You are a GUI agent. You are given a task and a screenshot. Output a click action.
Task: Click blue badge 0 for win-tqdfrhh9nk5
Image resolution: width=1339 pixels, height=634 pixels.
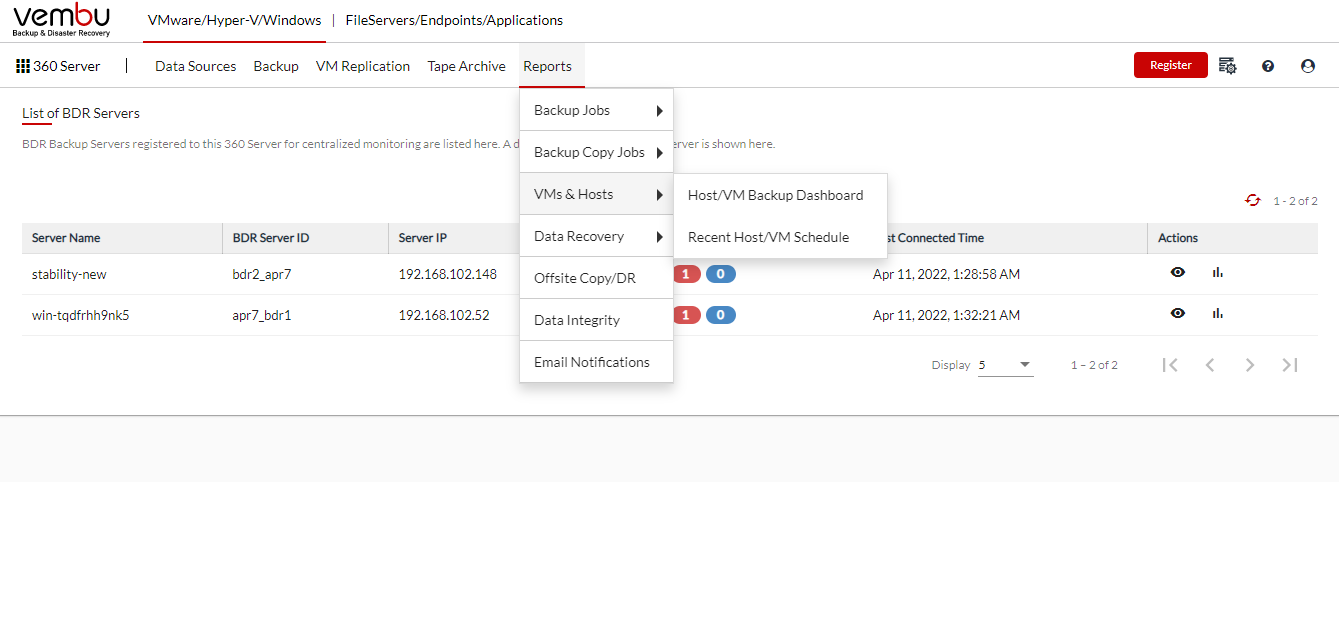721,315
